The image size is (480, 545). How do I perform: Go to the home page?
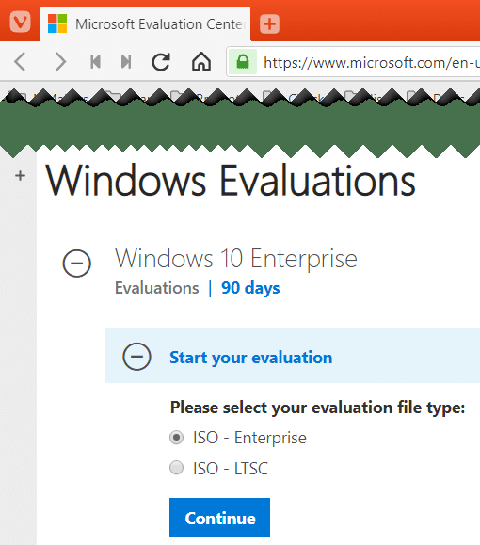pyautogui.click(x=201, y=62)
